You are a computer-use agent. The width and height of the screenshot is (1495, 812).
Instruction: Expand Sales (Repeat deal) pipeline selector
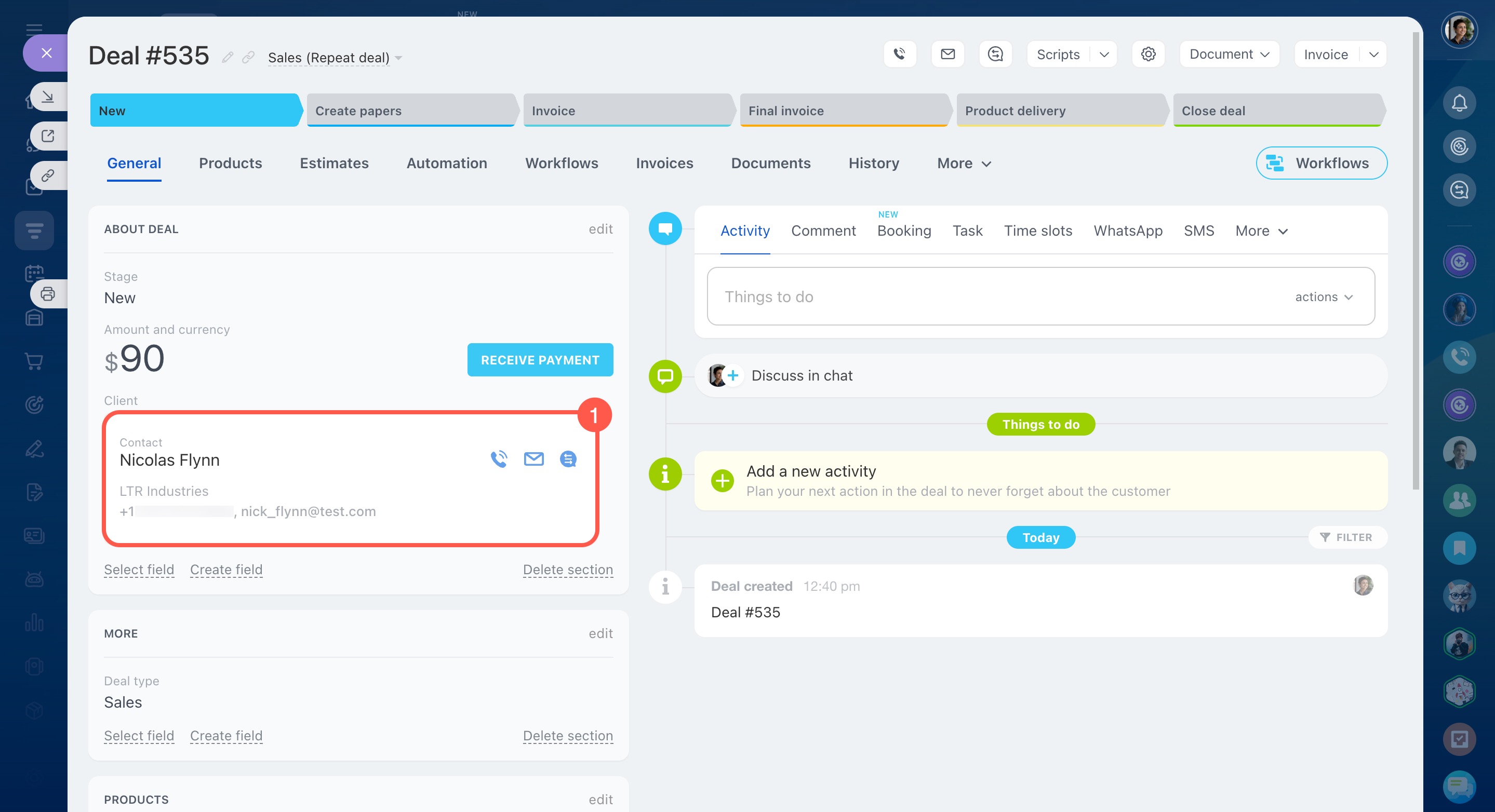click(x=335, y=58)
